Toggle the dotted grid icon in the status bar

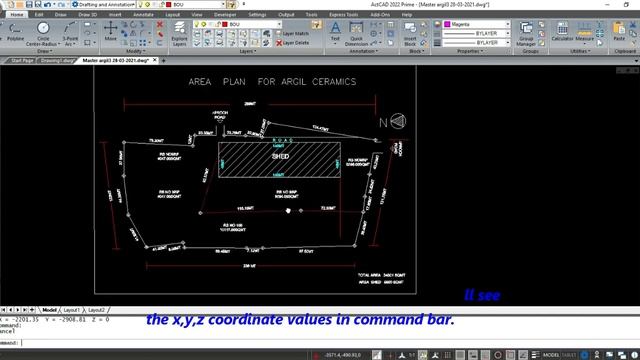point(447,355)
